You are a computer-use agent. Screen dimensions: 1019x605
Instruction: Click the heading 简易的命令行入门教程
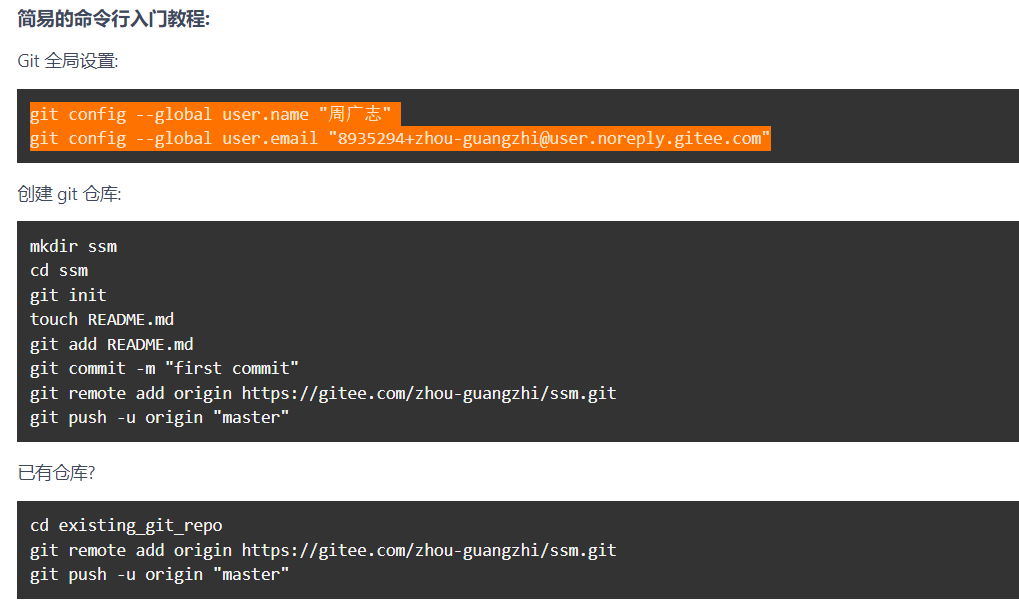[x=113, y=18]
